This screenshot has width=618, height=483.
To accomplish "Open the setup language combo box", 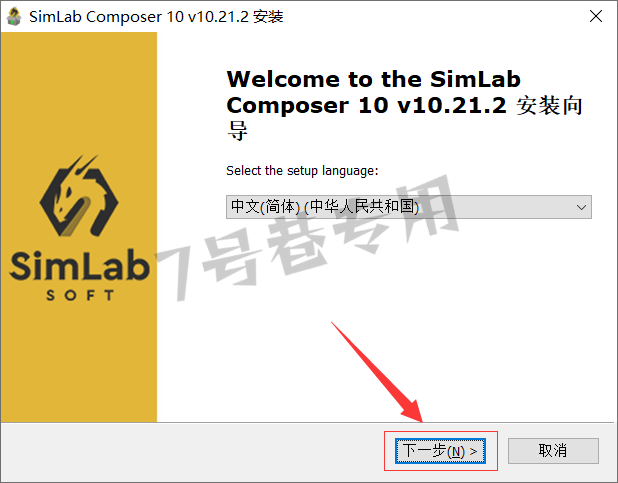I will (x=409, y=207).
